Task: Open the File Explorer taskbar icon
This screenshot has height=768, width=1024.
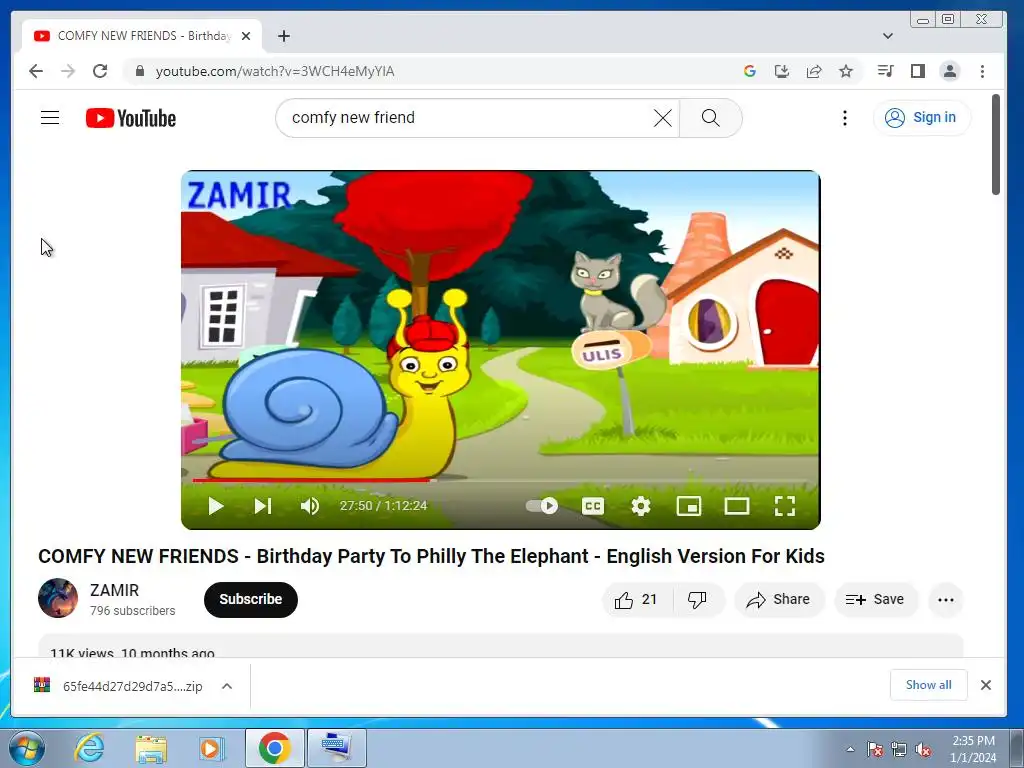Action: (151, 748)
